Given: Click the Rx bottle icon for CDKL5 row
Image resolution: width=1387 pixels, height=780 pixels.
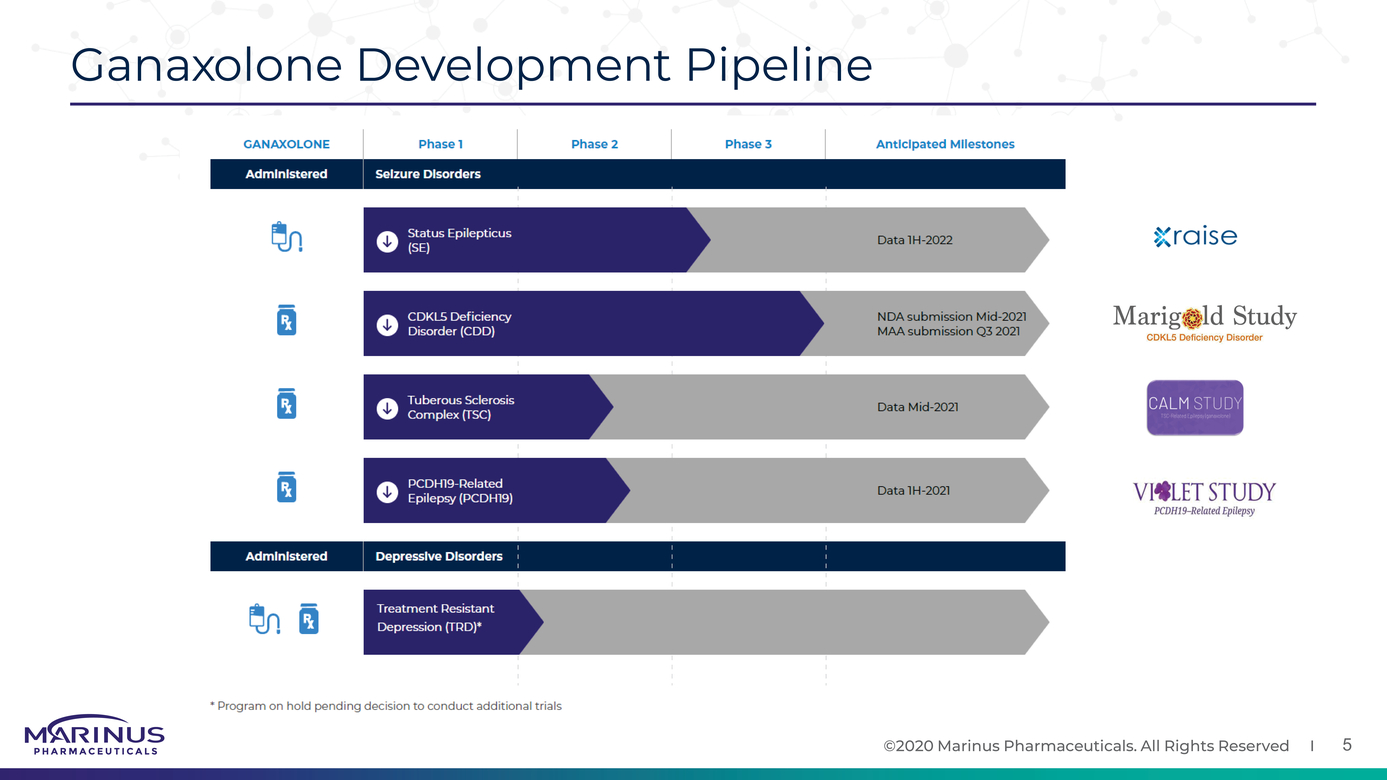Looking at the screenshot, I should [x=286, y=320].
